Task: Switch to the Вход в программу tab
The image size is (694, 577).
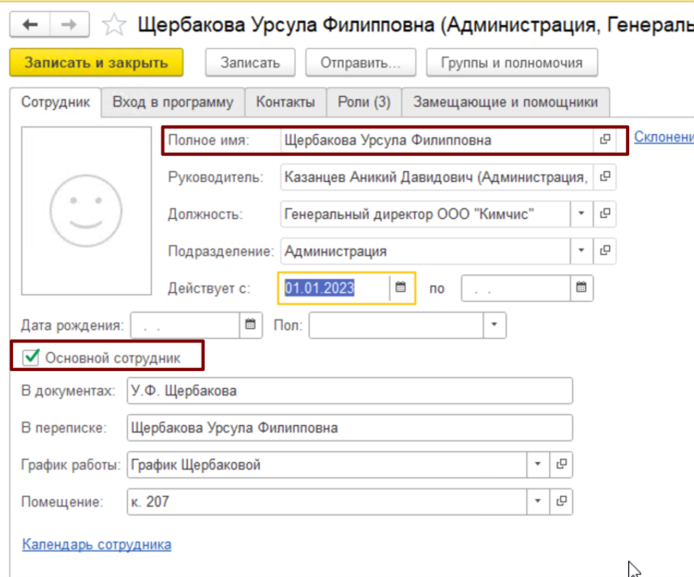Action: point(173,102)
